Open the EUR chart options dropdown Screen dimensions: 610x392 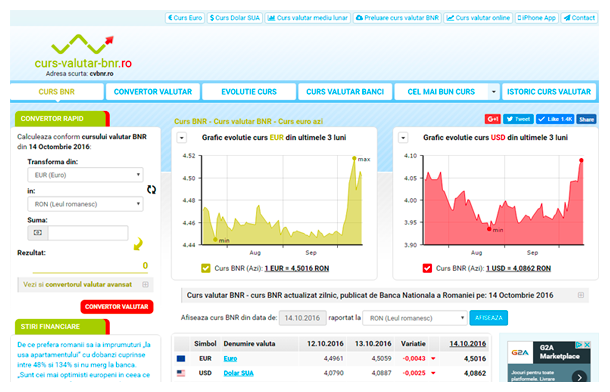tap(182, 138)
